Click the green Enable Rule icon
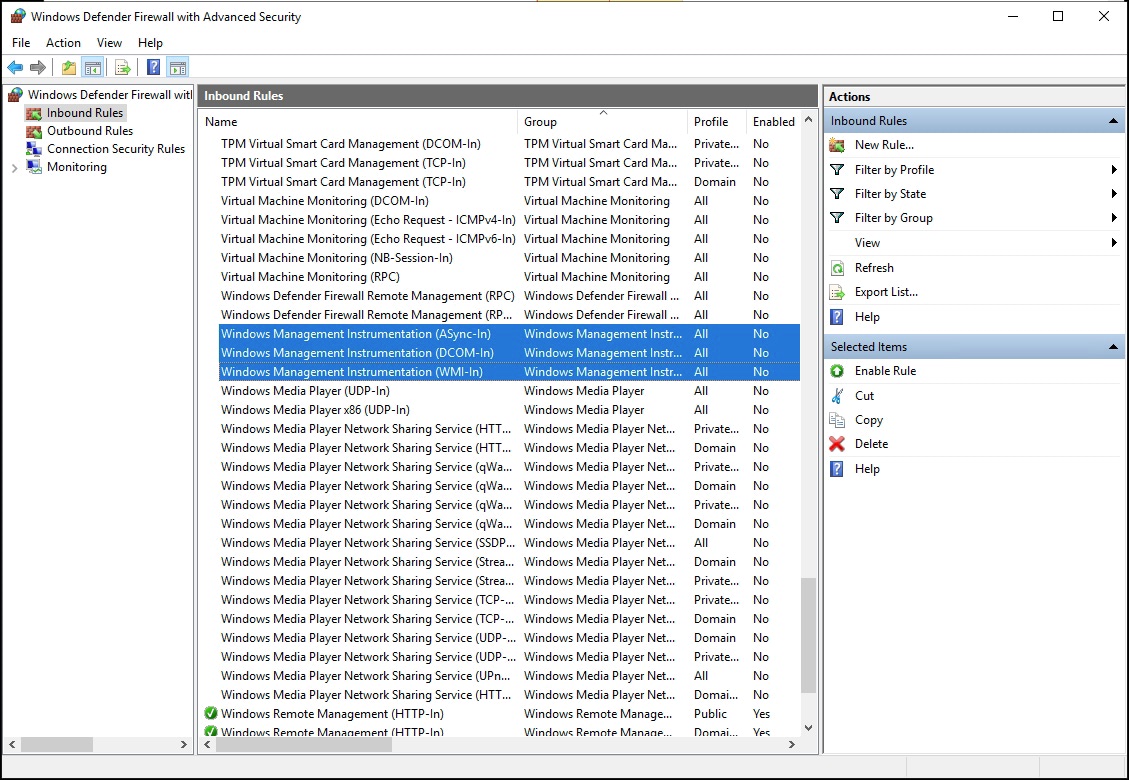 click(837, 371)
